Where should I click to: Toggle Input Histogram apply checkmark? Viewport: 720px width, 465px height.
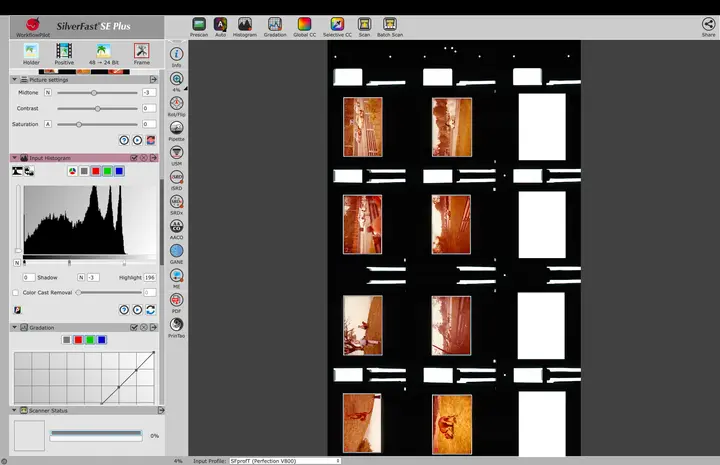134,157
